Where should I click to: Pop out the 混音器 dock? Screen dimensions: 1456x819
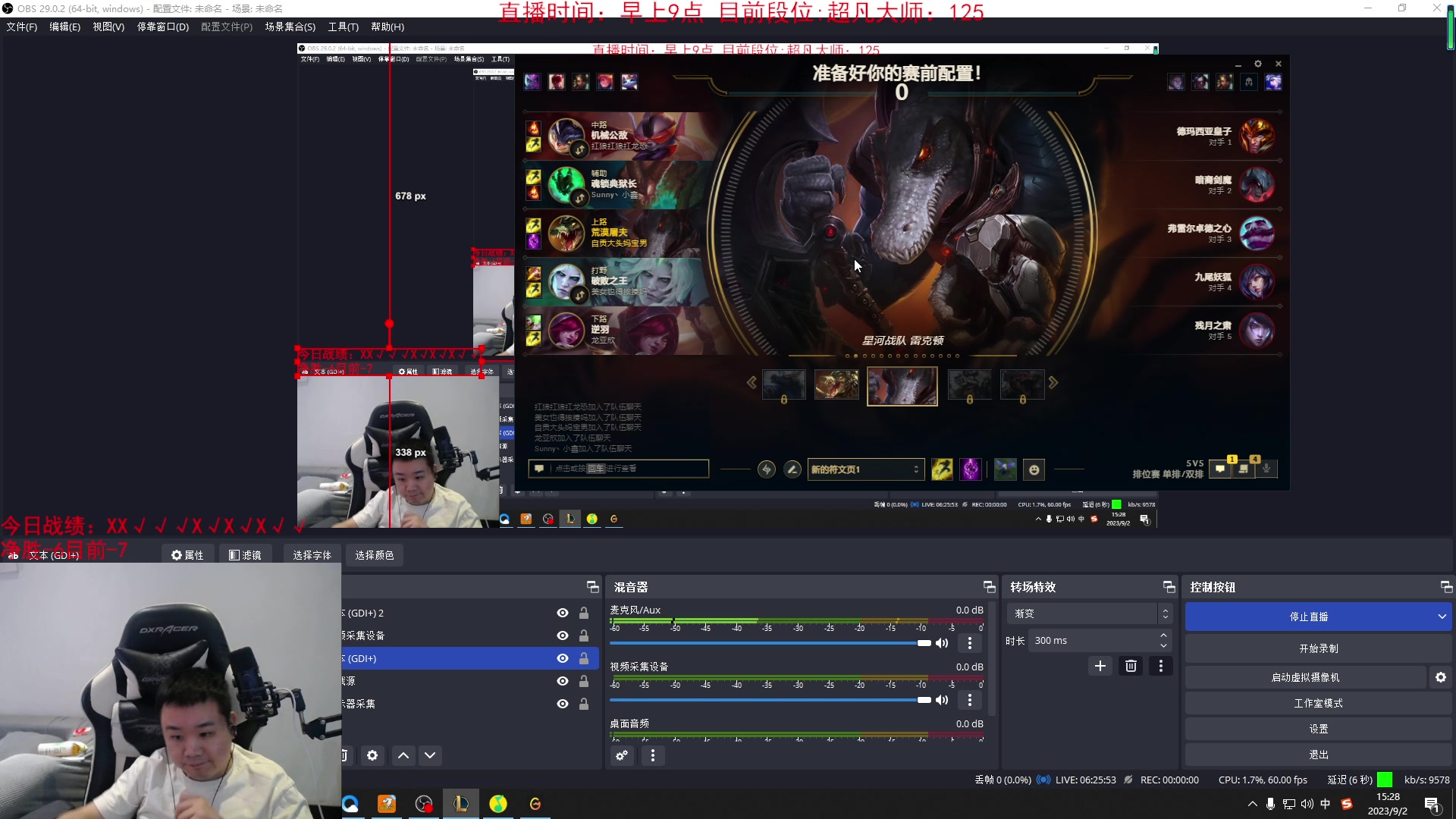[x=989, y=587]
